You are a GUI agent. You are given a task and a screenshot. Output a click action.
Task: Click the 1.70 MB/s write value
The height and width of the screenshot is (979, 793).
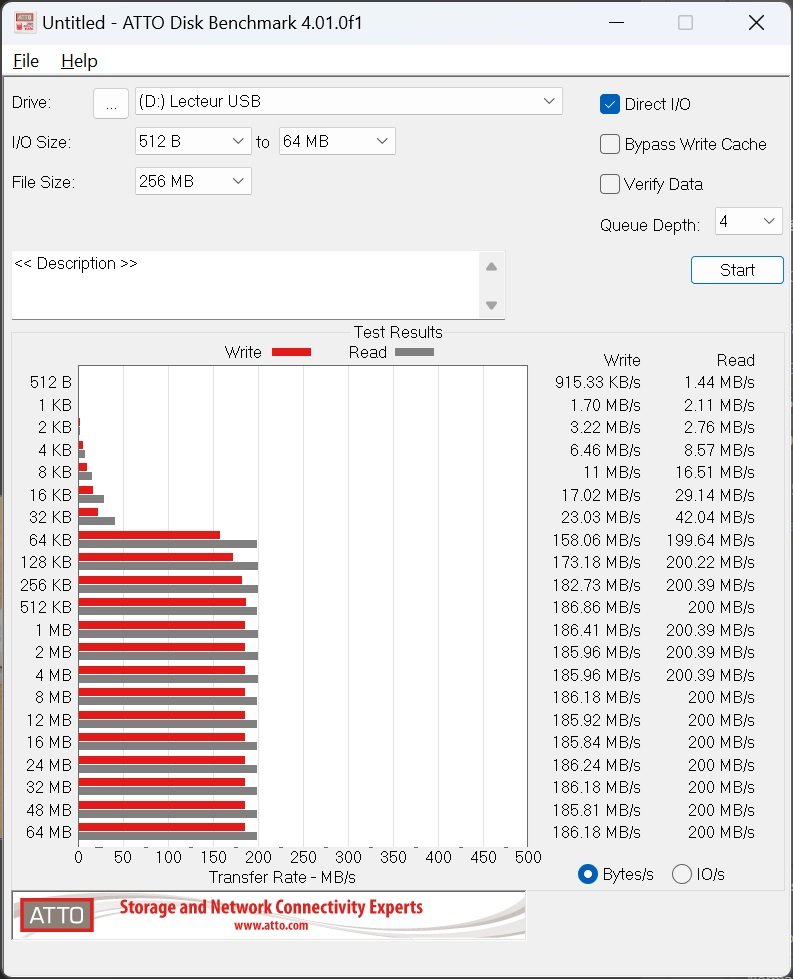point(605,405)
